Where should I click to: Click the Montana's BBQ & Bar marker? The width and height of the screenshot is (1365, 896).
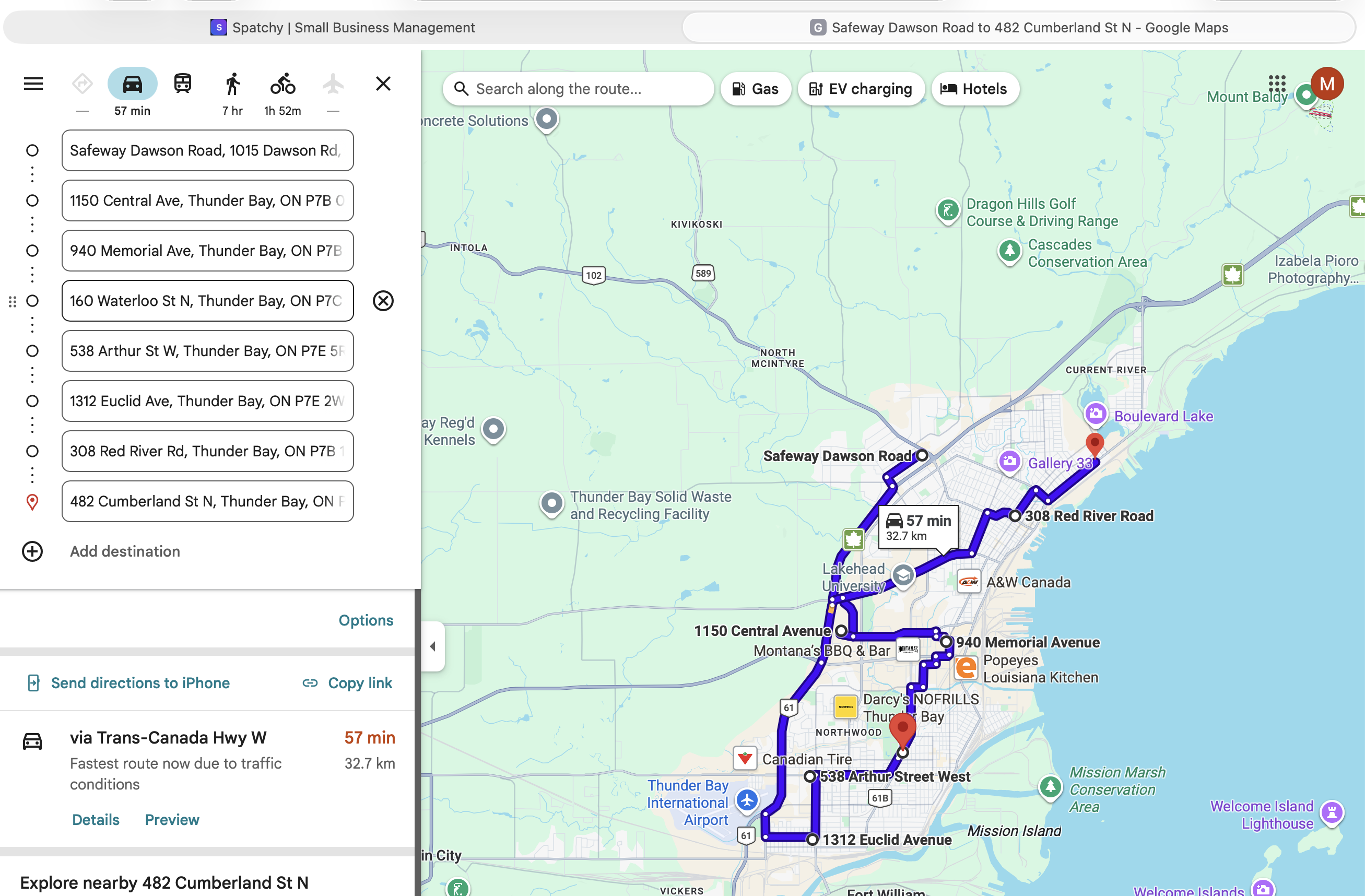tap(908, 650)
